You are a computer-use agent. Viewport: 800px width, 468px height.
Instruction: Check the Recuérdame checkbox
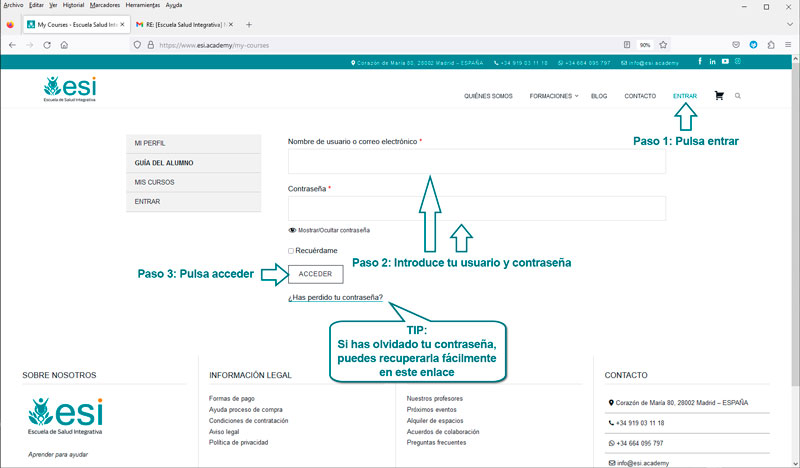[291, 251]
